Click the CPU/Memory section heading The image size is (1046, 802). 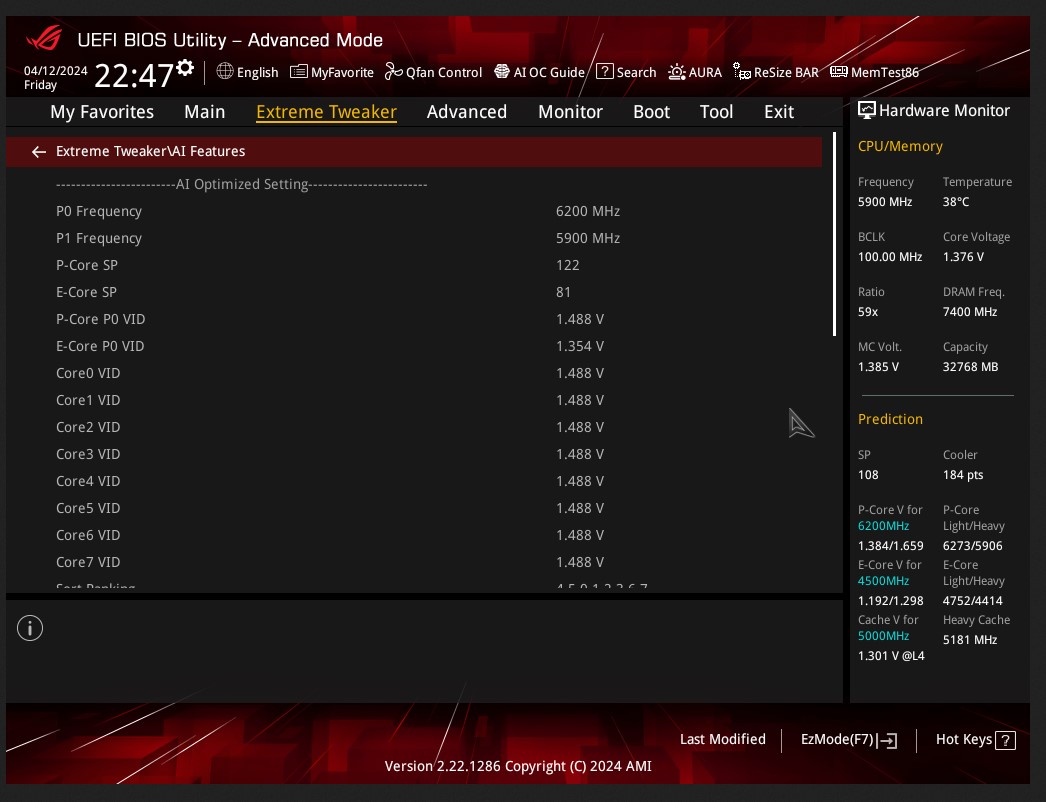900,146
